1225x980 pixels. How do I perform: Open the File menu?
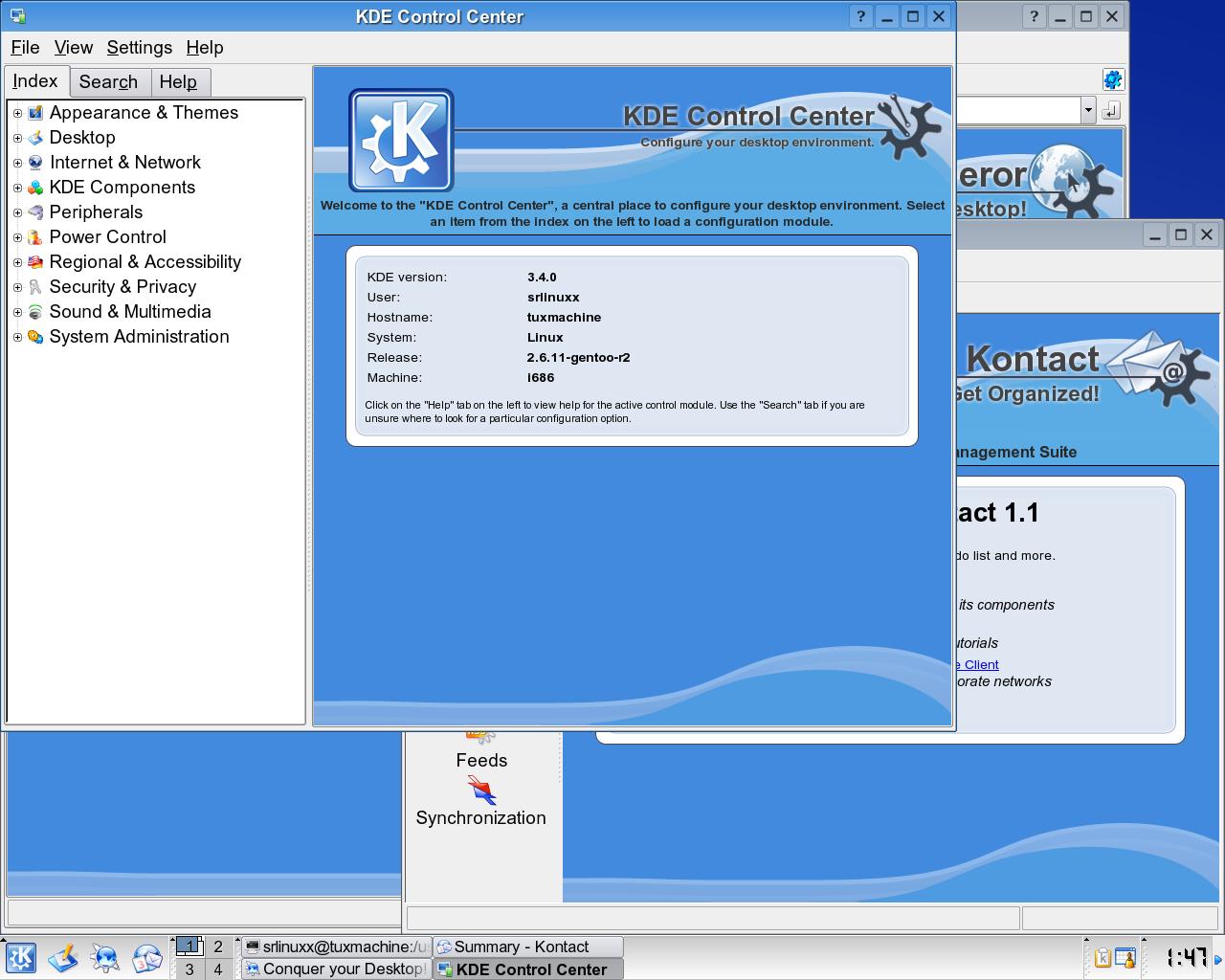coord(25,48)
